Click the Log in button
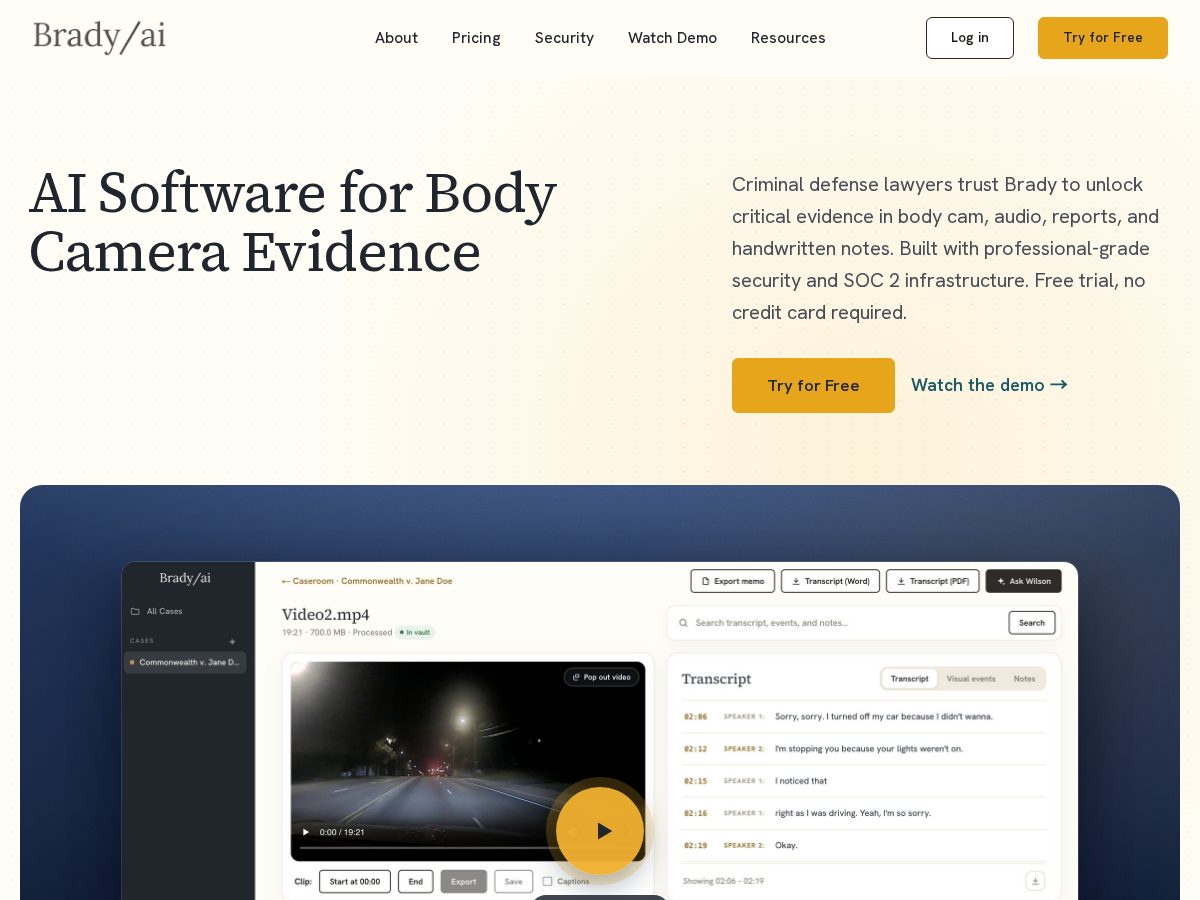The image size is (1200, 900). click(x=970, y=38)
